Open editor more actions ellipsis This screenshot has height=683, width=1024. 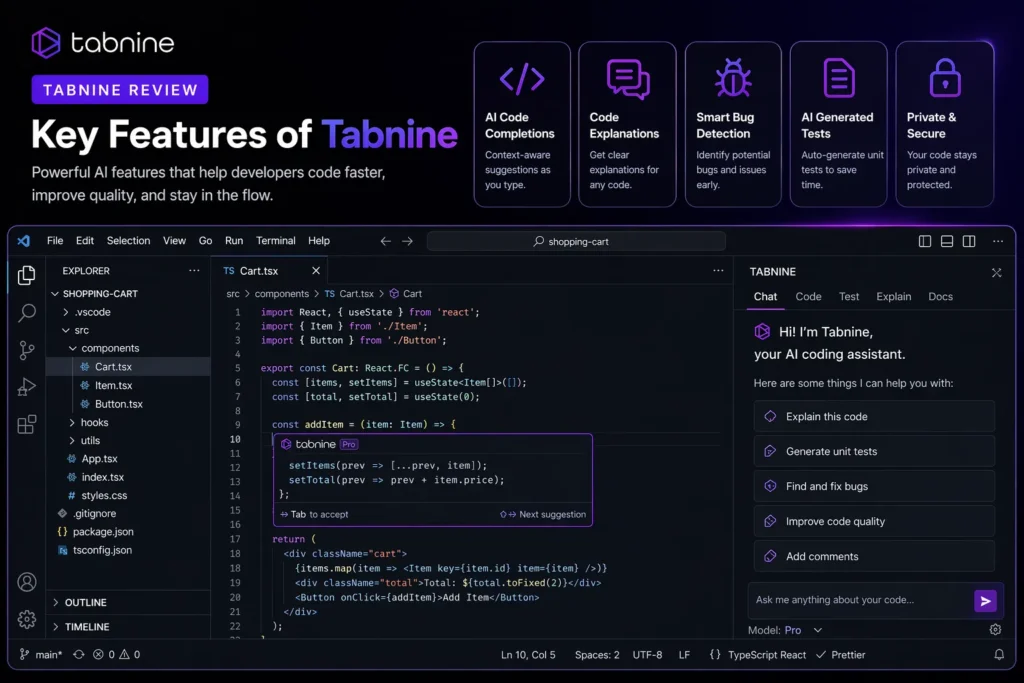[x=718, y=270]
